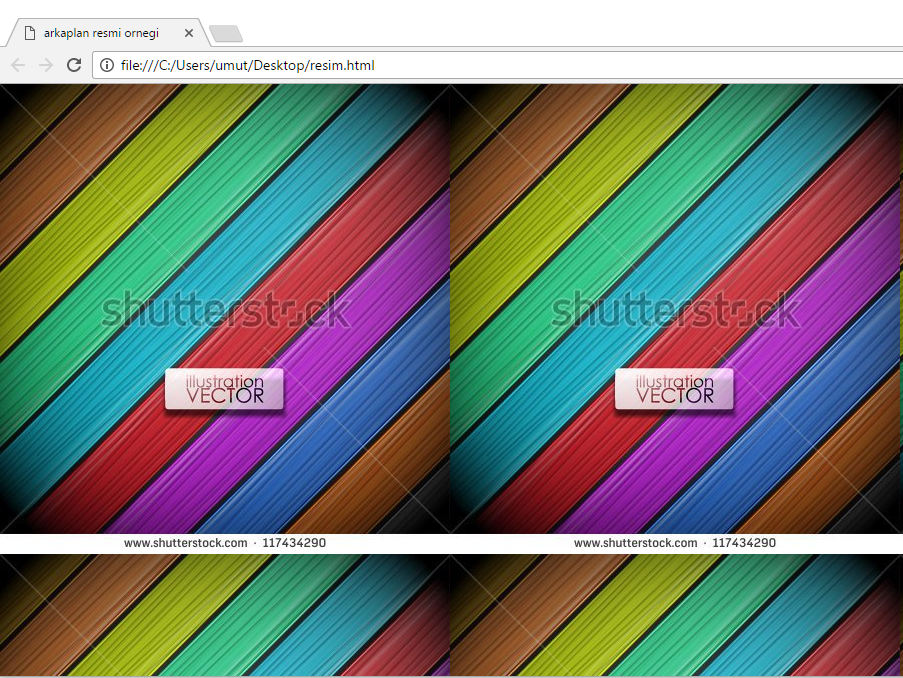Click the browser Back arrow

[x=18, y=65]
